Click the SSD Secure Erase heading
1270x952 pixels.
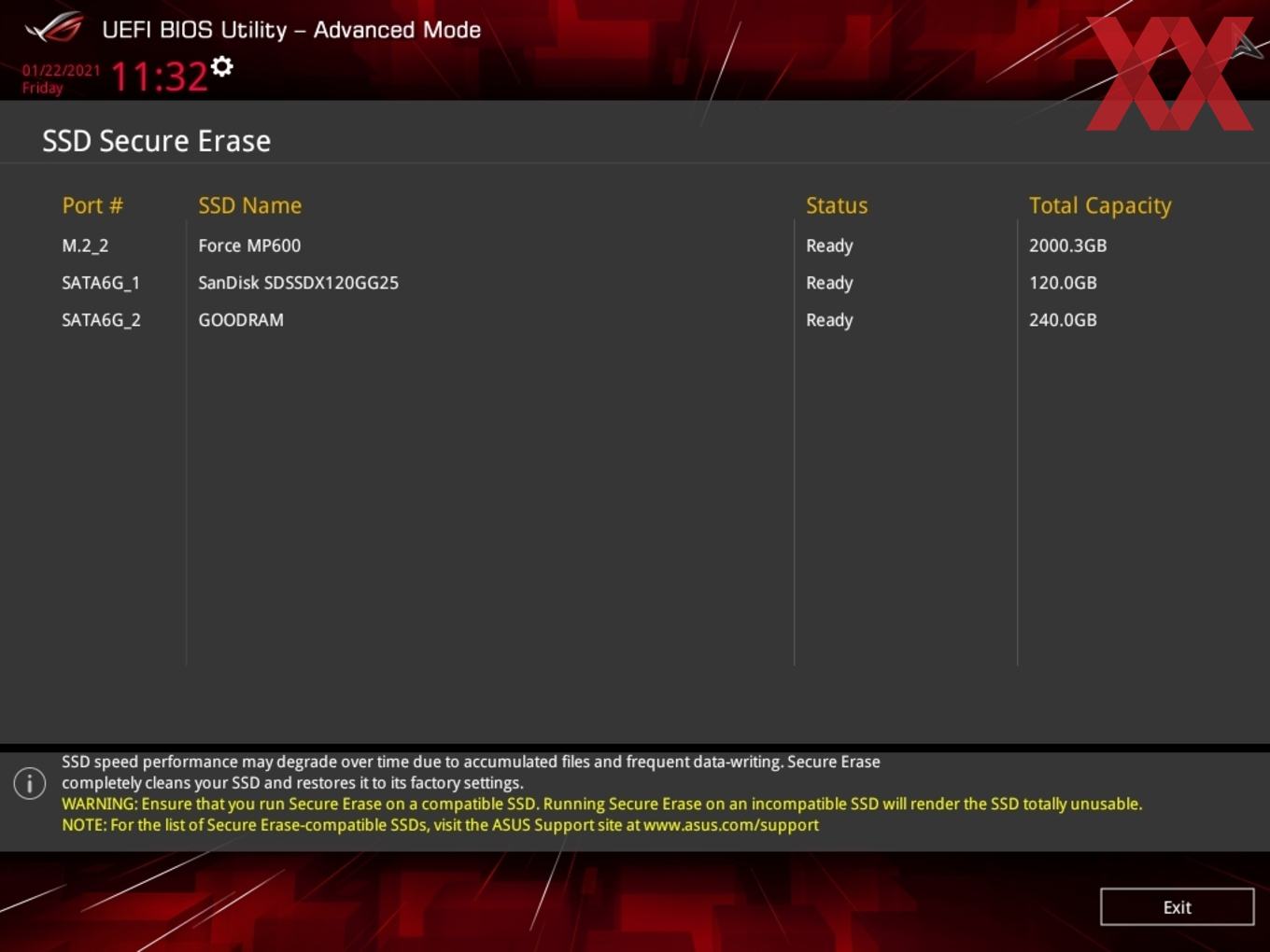[x=156, y=141]
